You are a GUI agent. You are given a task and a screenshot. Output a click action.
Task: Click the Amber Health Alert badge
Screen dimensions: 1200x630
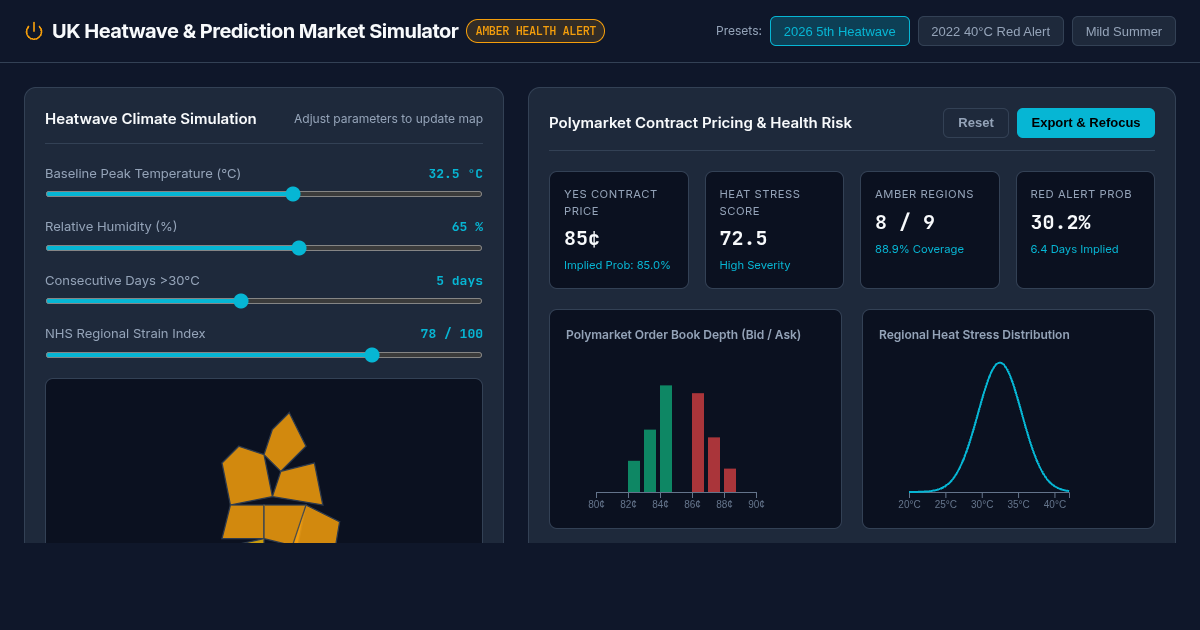[x=535, y=31]
